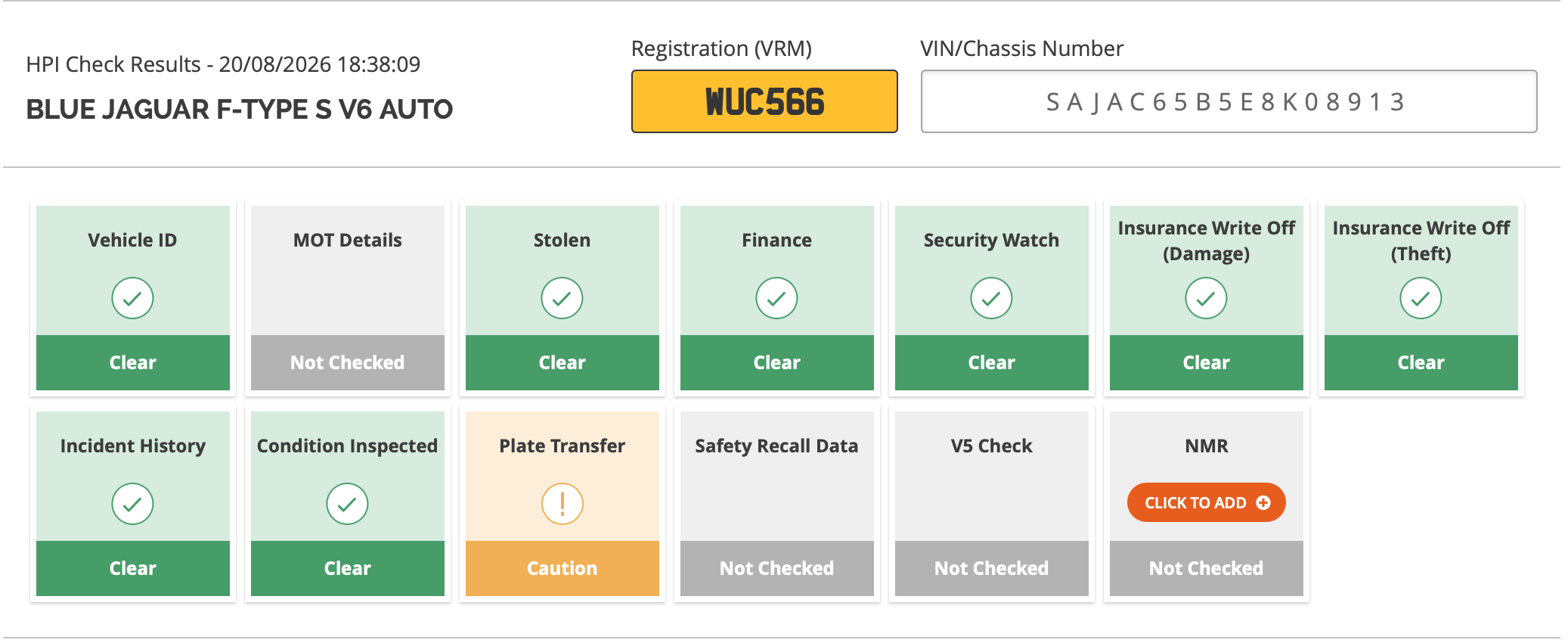Image resolution: width=1568 pixels, height=643 pixels.
Task: Click the Stolen tile checkmark icon
Action: [562, 298]
